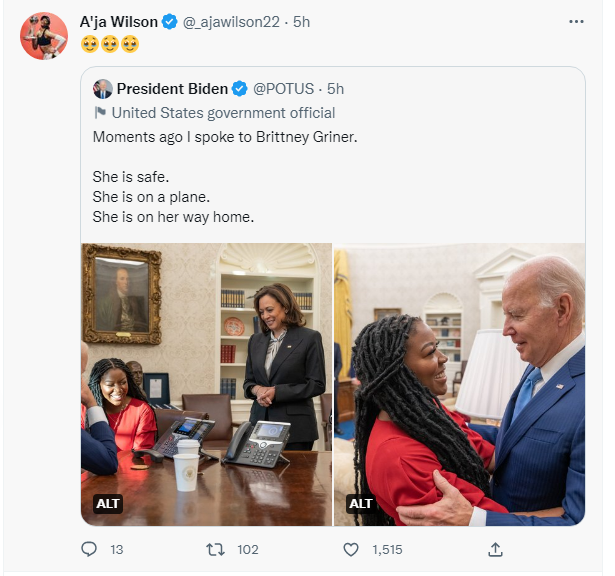Click the reply speech bubble icon
Screen dimensions: 615x576
(89, 549)
